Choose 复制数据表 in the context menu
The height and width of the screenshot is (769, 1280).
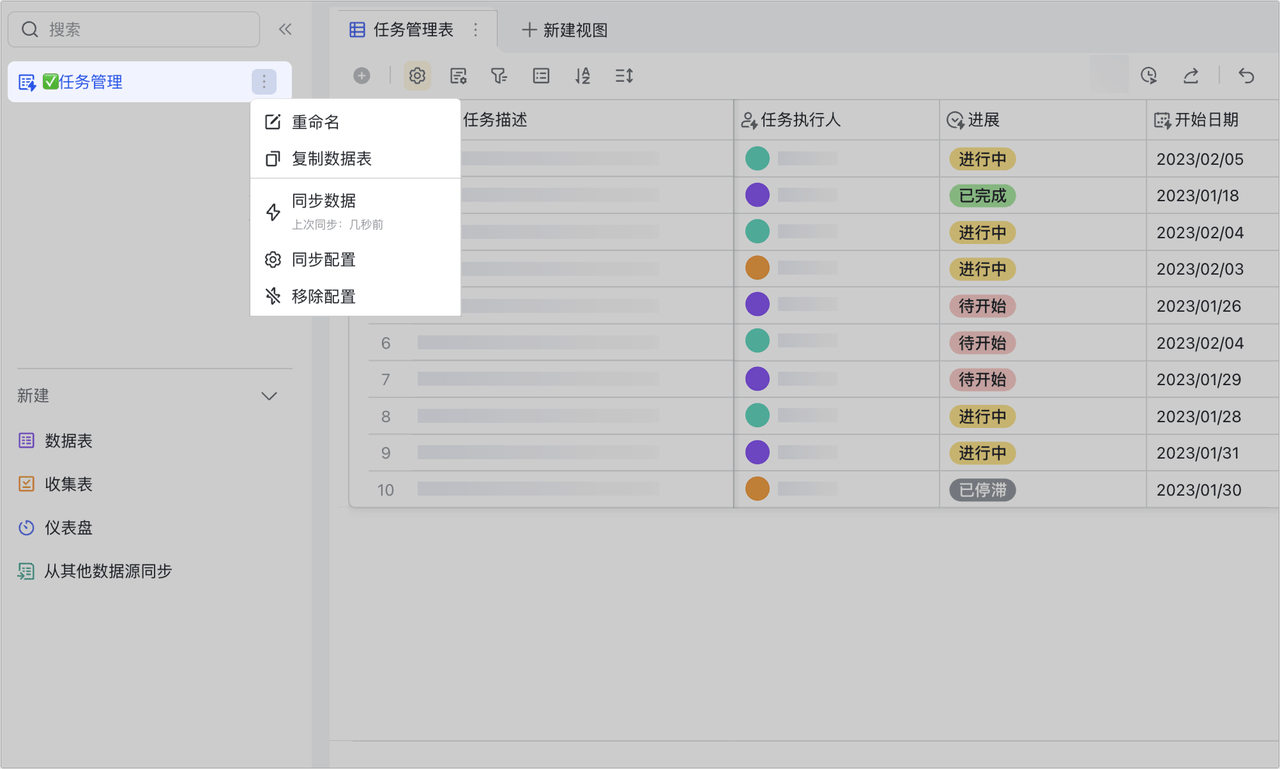tap(331, 159)
